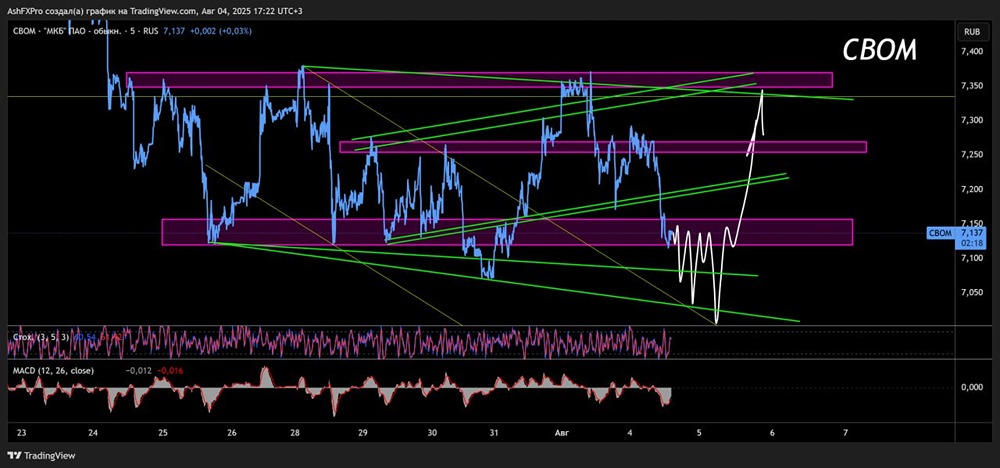
Task: Open the Stoch (3, 5, 3) indicator legend
Action: click(39, 337)
